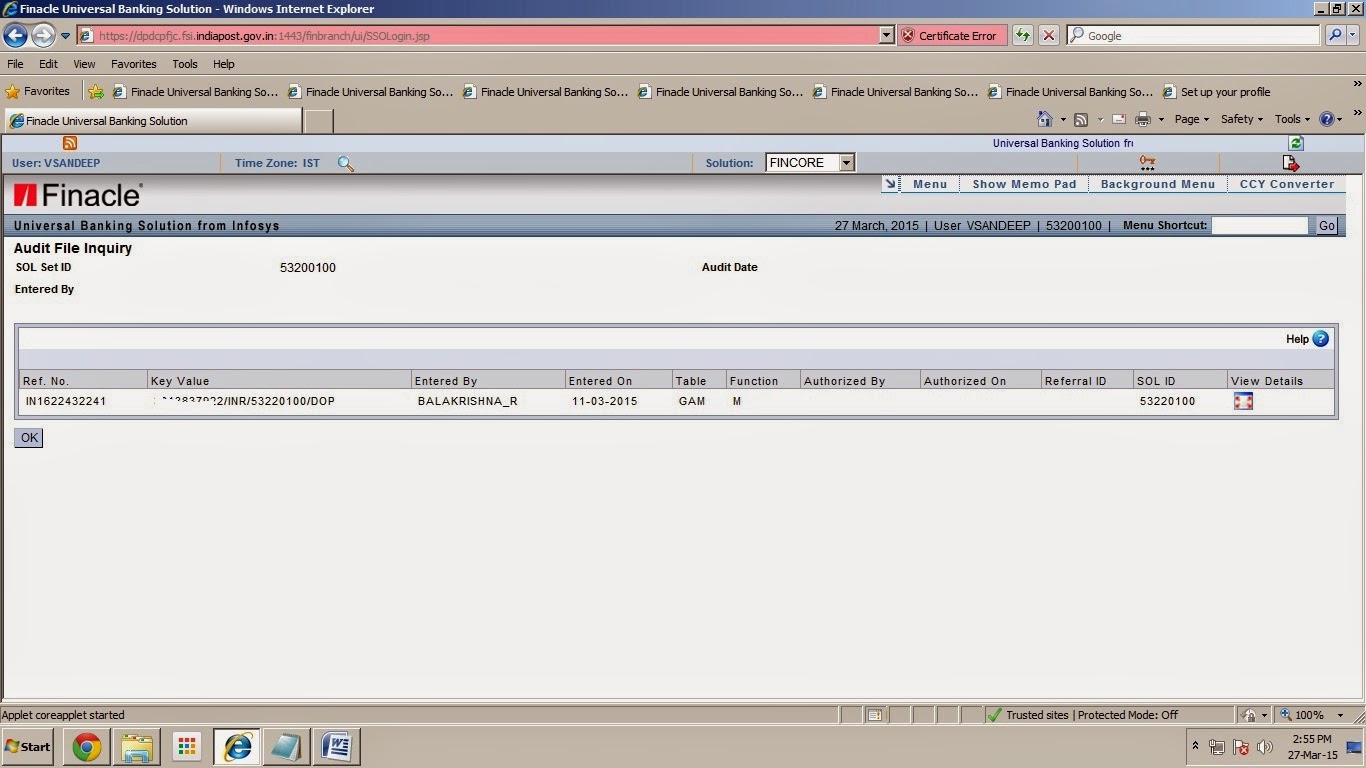Click the Finacle Universal Banking Solution tab
The width and height of the screenshot is (1366, 768).
pyautogui.click(x=152, y=121)
